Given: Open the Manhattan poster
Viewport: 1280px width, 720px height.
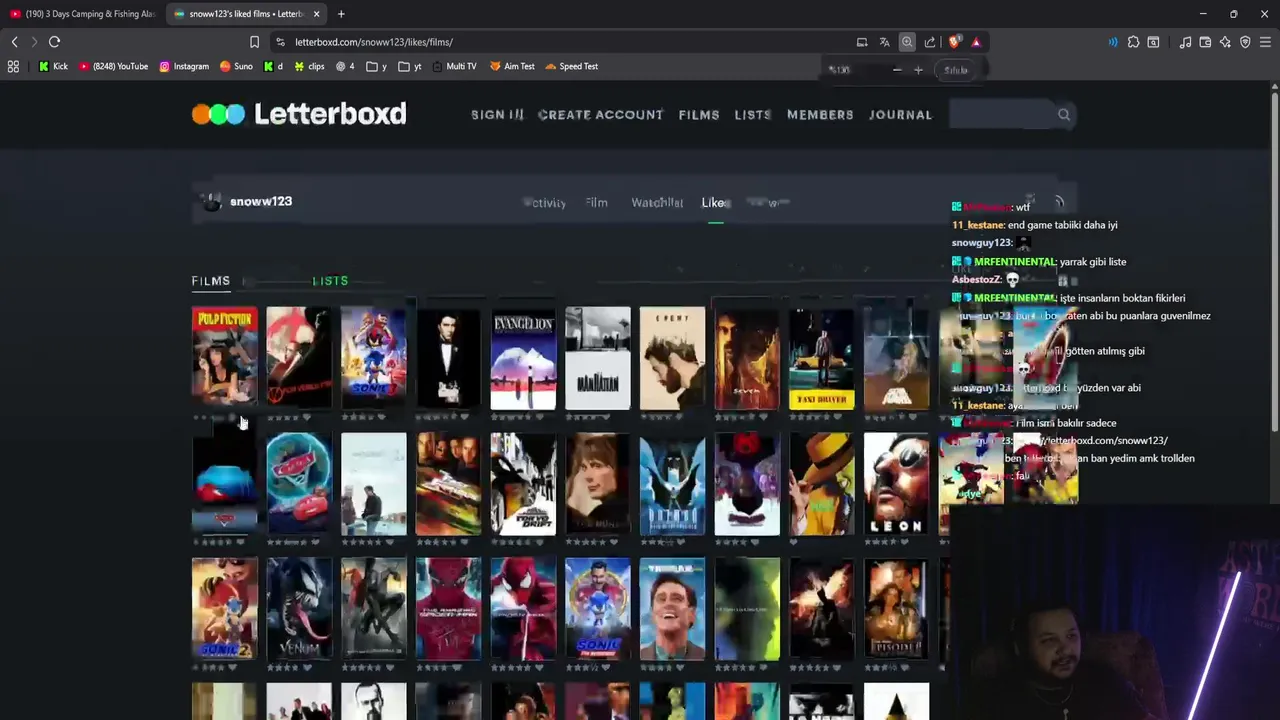Looking at the screenshot, I should [598, 358].
